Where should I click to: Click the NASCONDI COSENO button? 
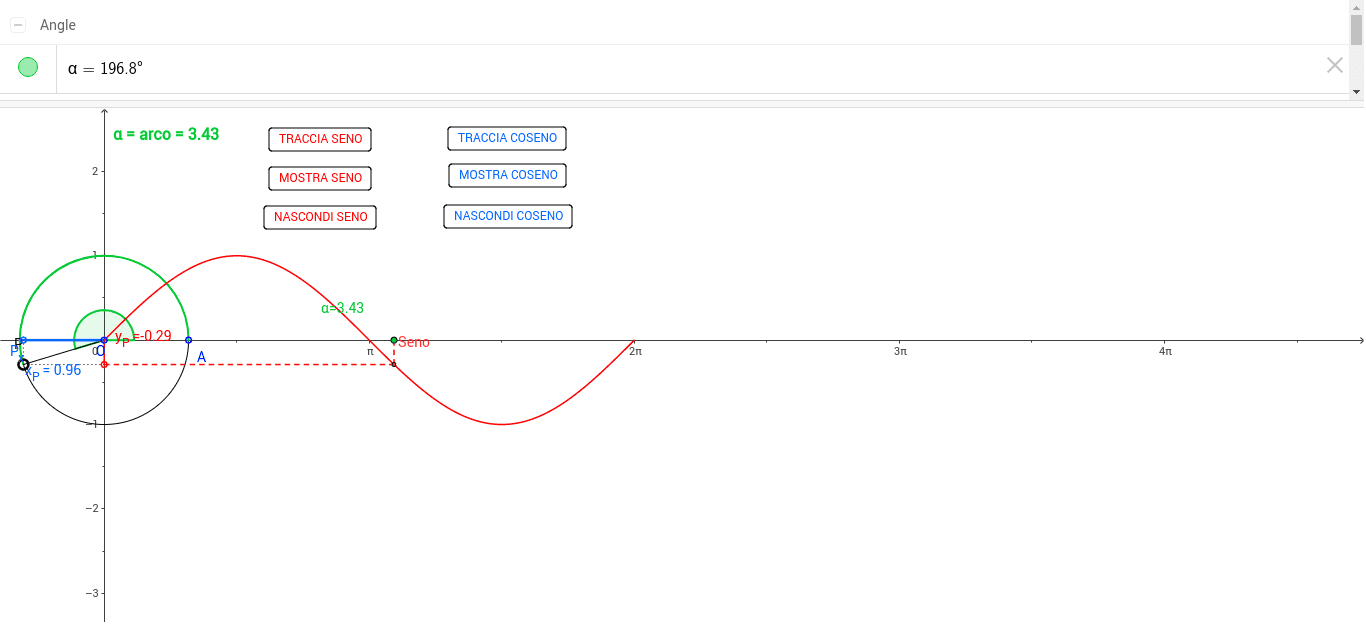point(508,216)
